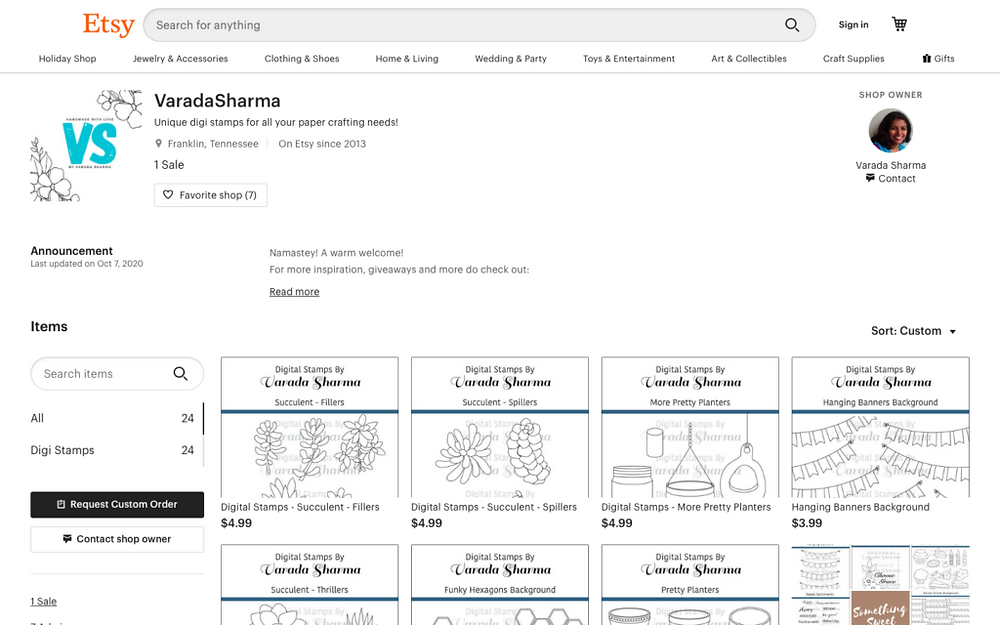This screenshot has height=625, width=1000.
Task: Open Jewelry & Accessories menu
Action: coord(180,59)
